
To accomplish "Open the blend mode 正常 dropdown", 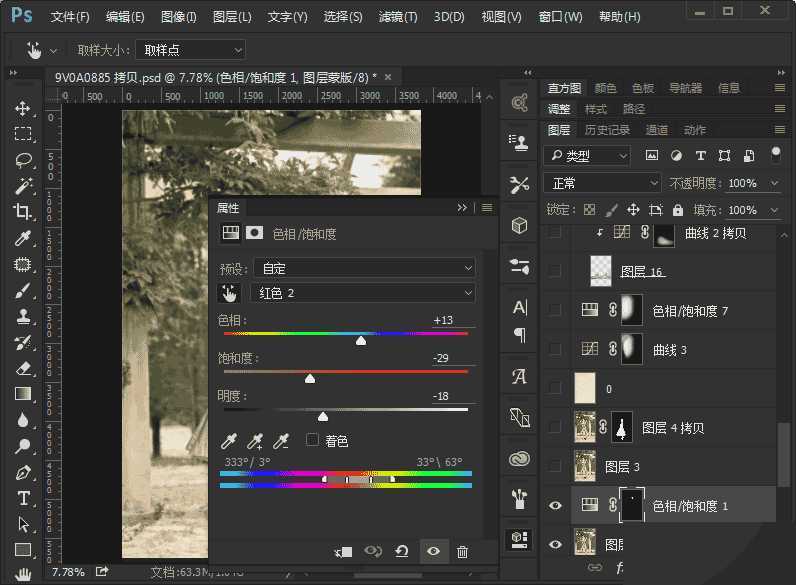I will [602, 183].
